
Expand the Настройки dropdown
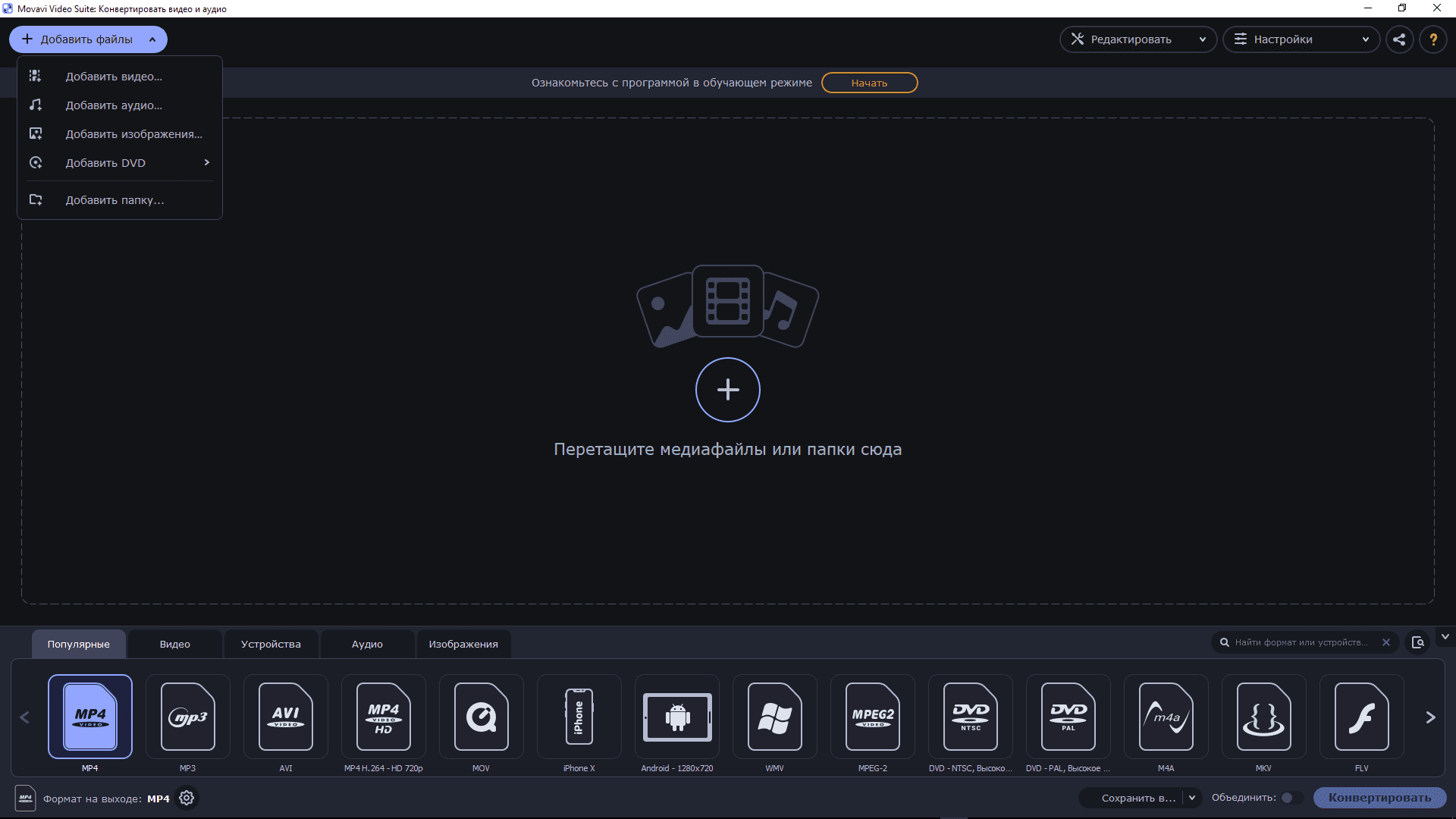click(x=1301, y=39)
